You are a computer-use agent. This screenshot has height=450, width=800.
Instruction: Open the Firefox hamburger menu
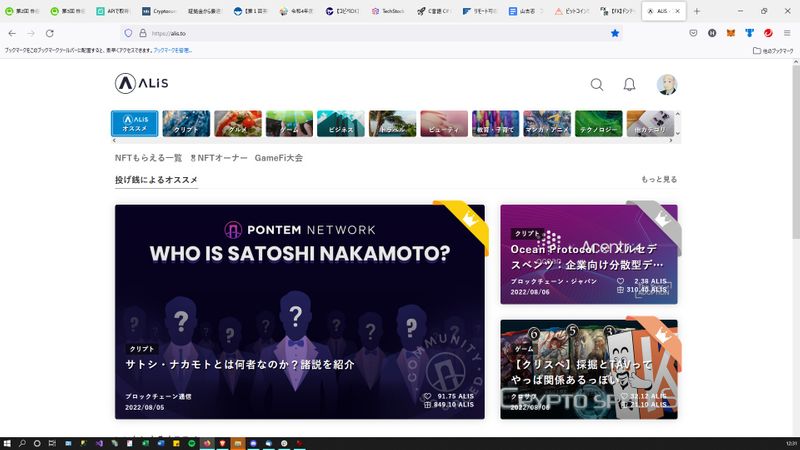tap(787, 33)
